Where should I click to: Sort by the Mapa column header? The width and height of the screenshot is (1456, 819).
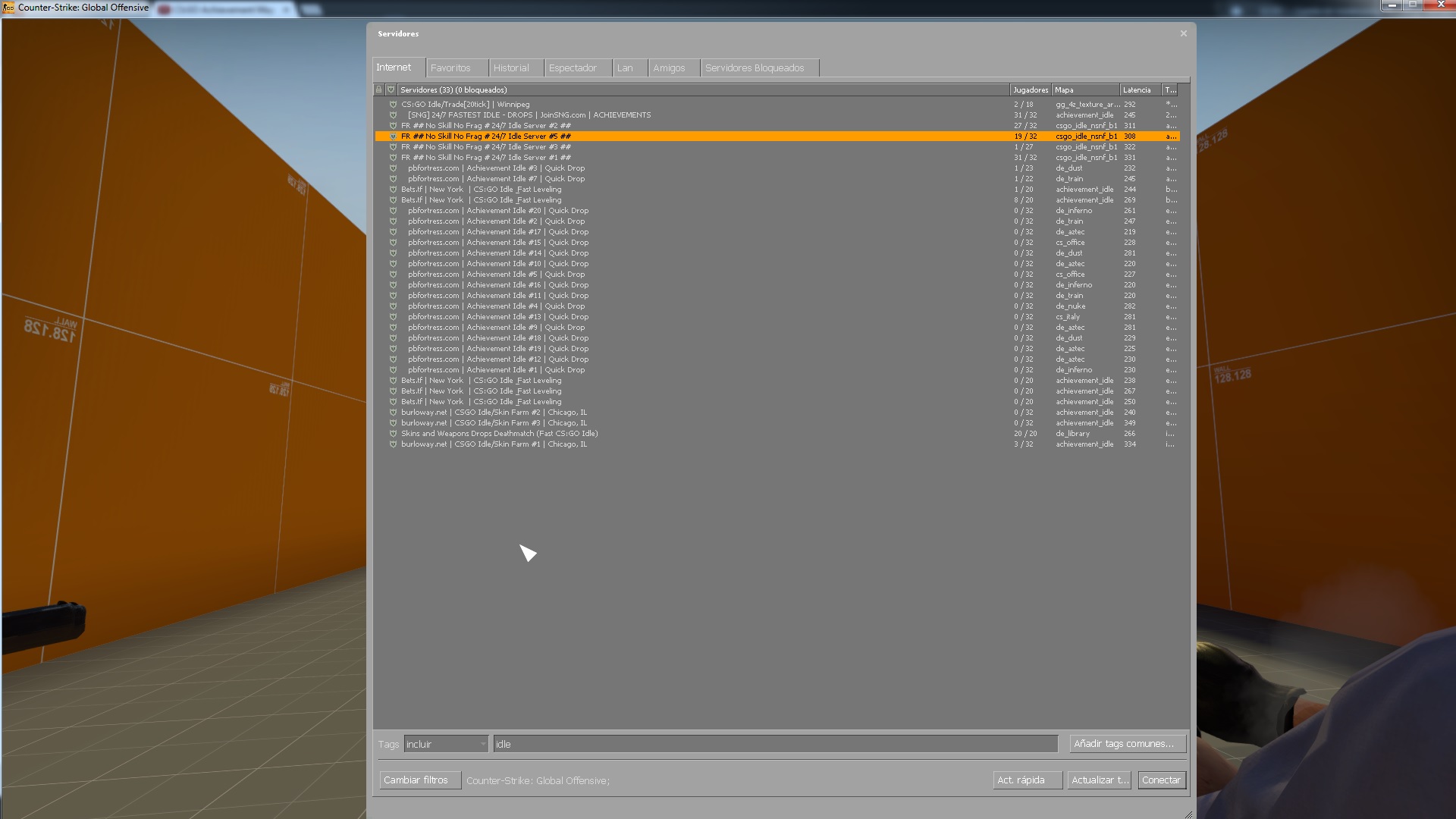click(x=1084, y=89)
